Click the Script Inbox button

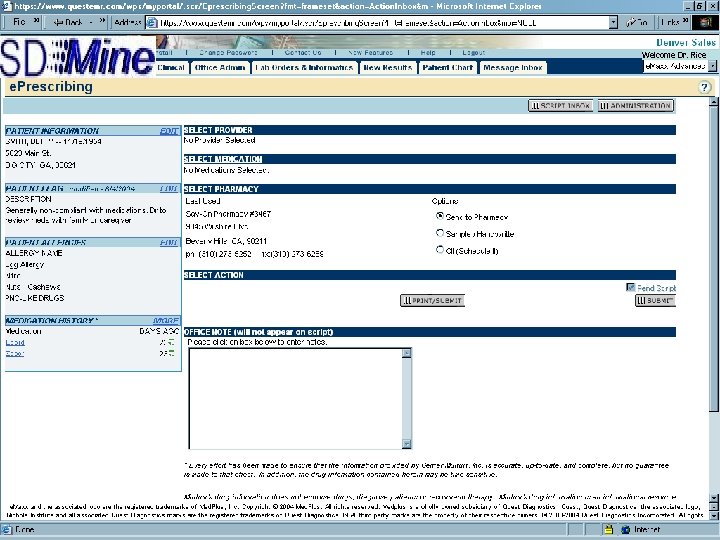[560, 106]
